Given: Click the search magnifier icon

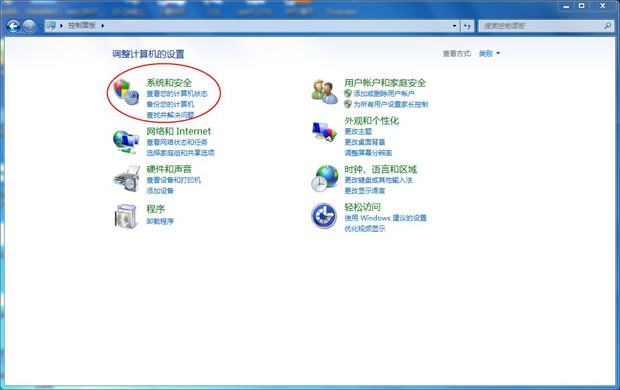Looking at the screenshot, I should tap(607, 26).
